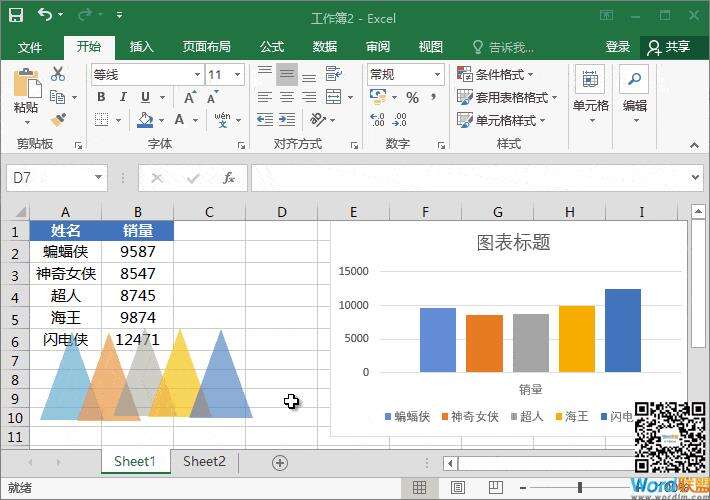
Task: Click the Save icon in title bar
Action: (x=16, y=16)
